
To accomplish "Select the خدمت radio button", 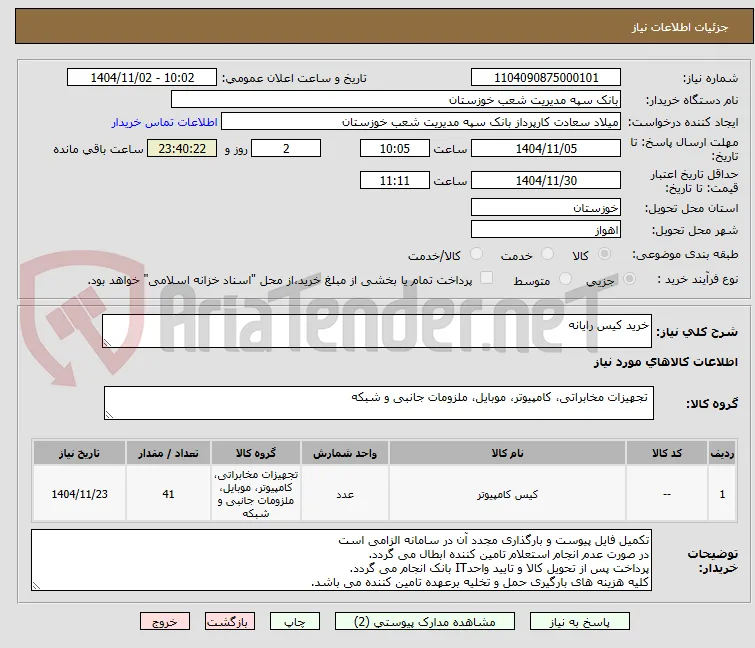I will pos(547,254).
